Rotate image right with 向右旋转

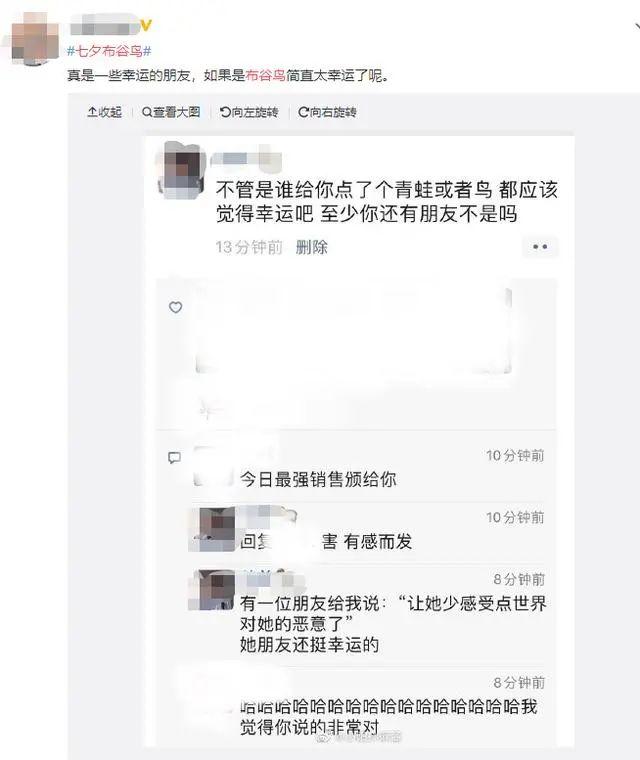pyautogui.click(x=327, y=112)
